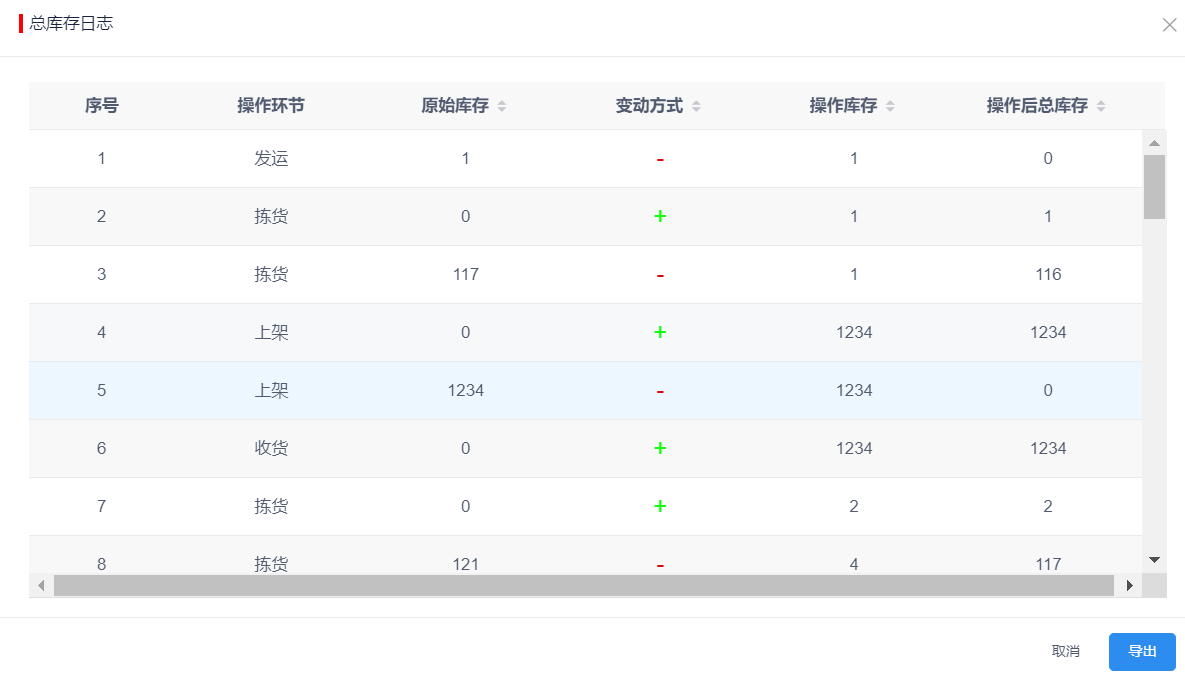Click final stock 1234 in row 6
The image size is (1185, 678).
point(1048,448)
